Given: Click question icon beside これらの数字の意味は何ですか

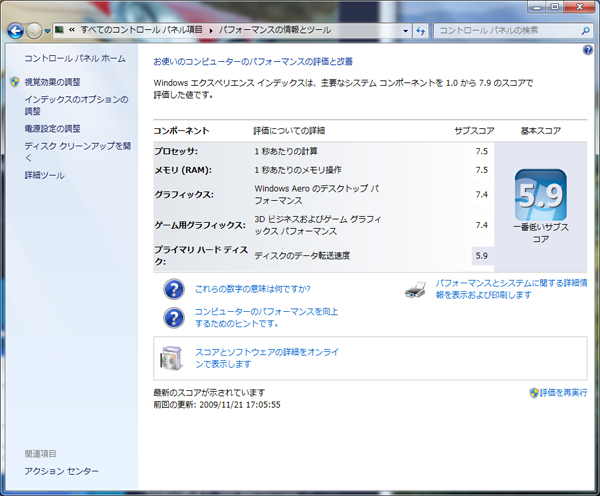Looking at the screenshot, I should (174, 289).
